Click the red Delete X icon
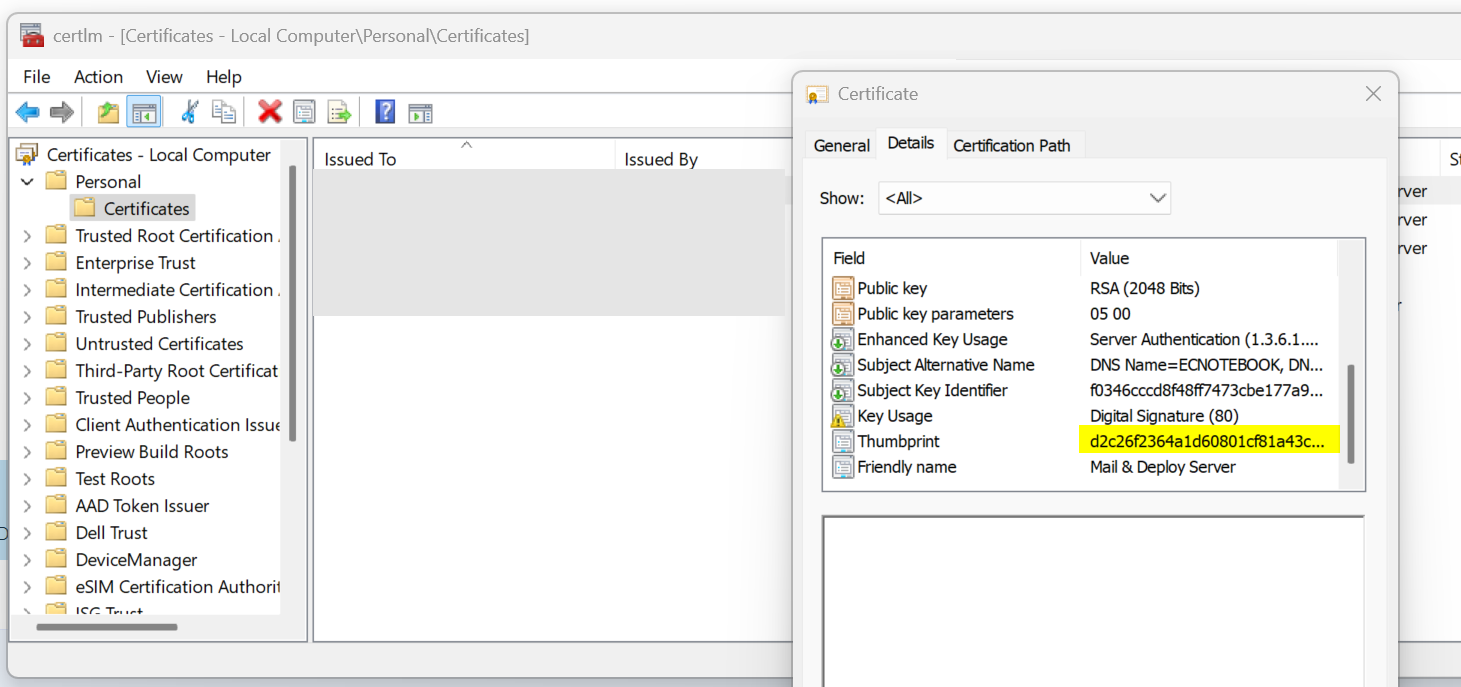 click(269, 112)
